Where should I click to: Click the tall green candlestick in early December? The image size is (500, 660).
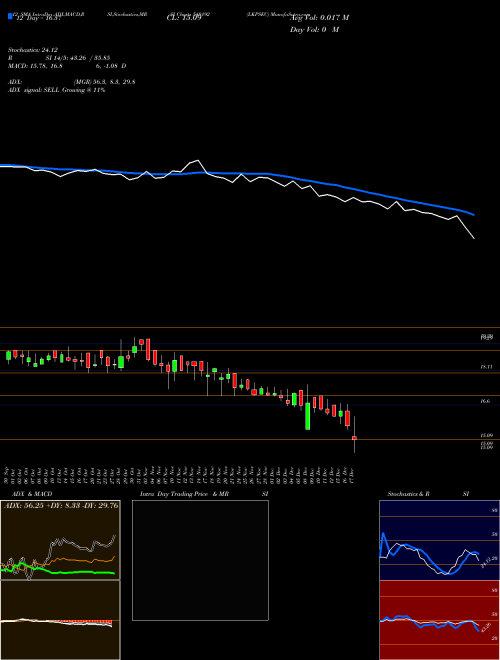point(308,416)
